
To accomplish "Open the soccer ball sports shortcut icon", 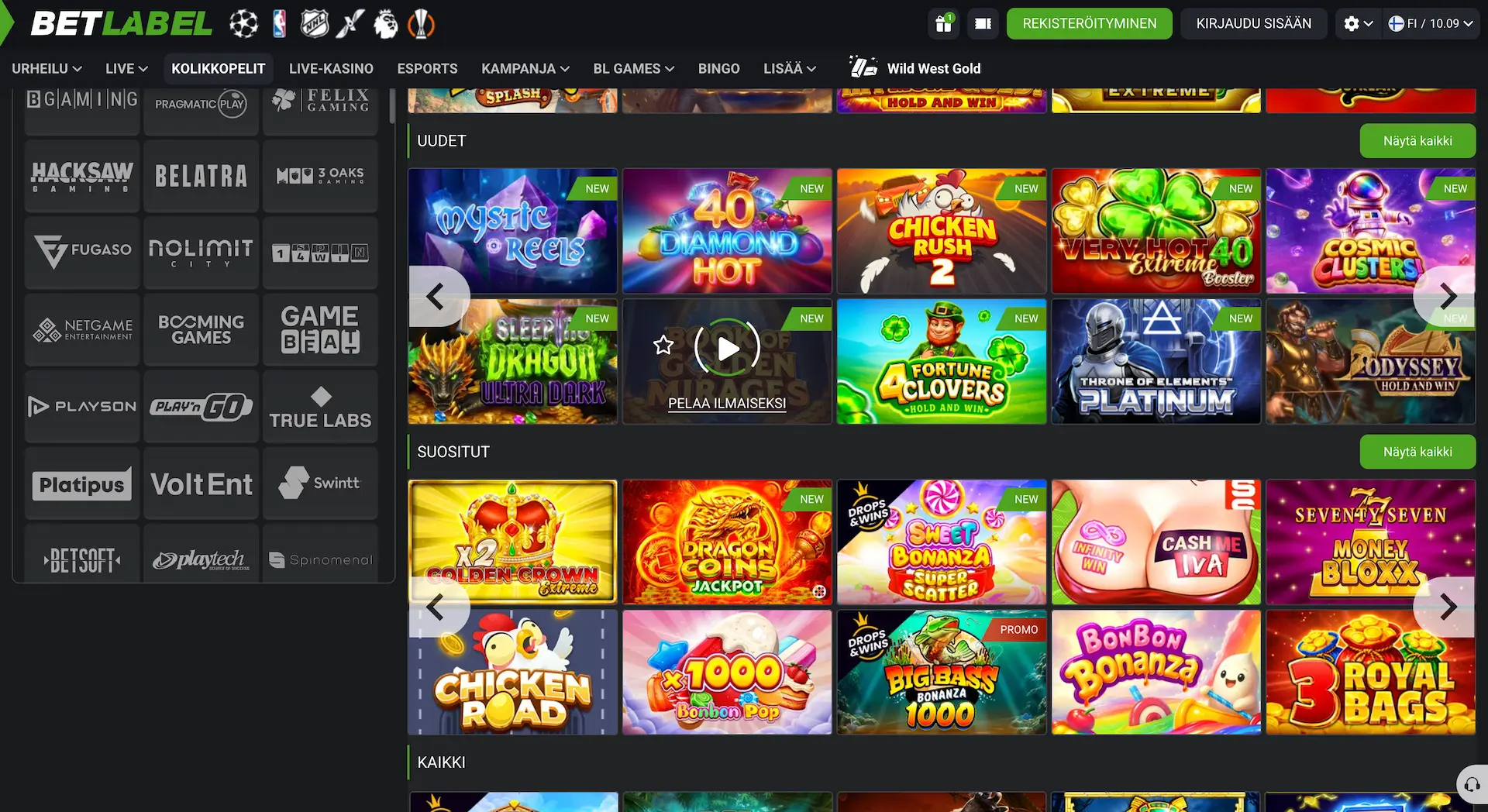I will pyautogui.click(x=243, y=24).
